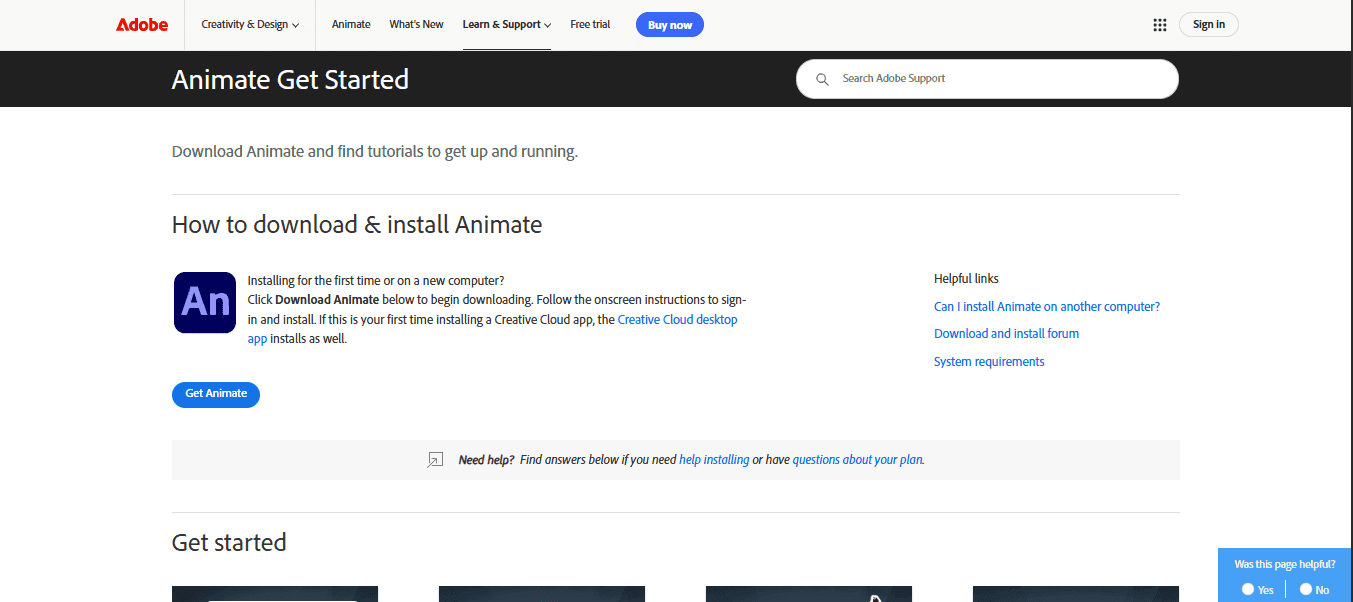
Task: Focus the Search Adobe Support field
Action: (x=987, y=79)
